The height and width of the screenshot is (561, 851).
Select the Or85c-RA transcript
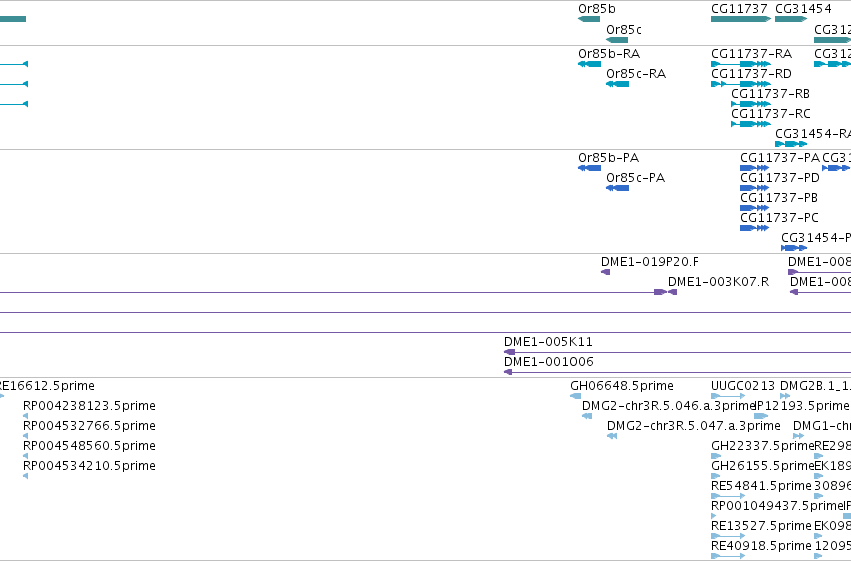(x=618, y=84)
